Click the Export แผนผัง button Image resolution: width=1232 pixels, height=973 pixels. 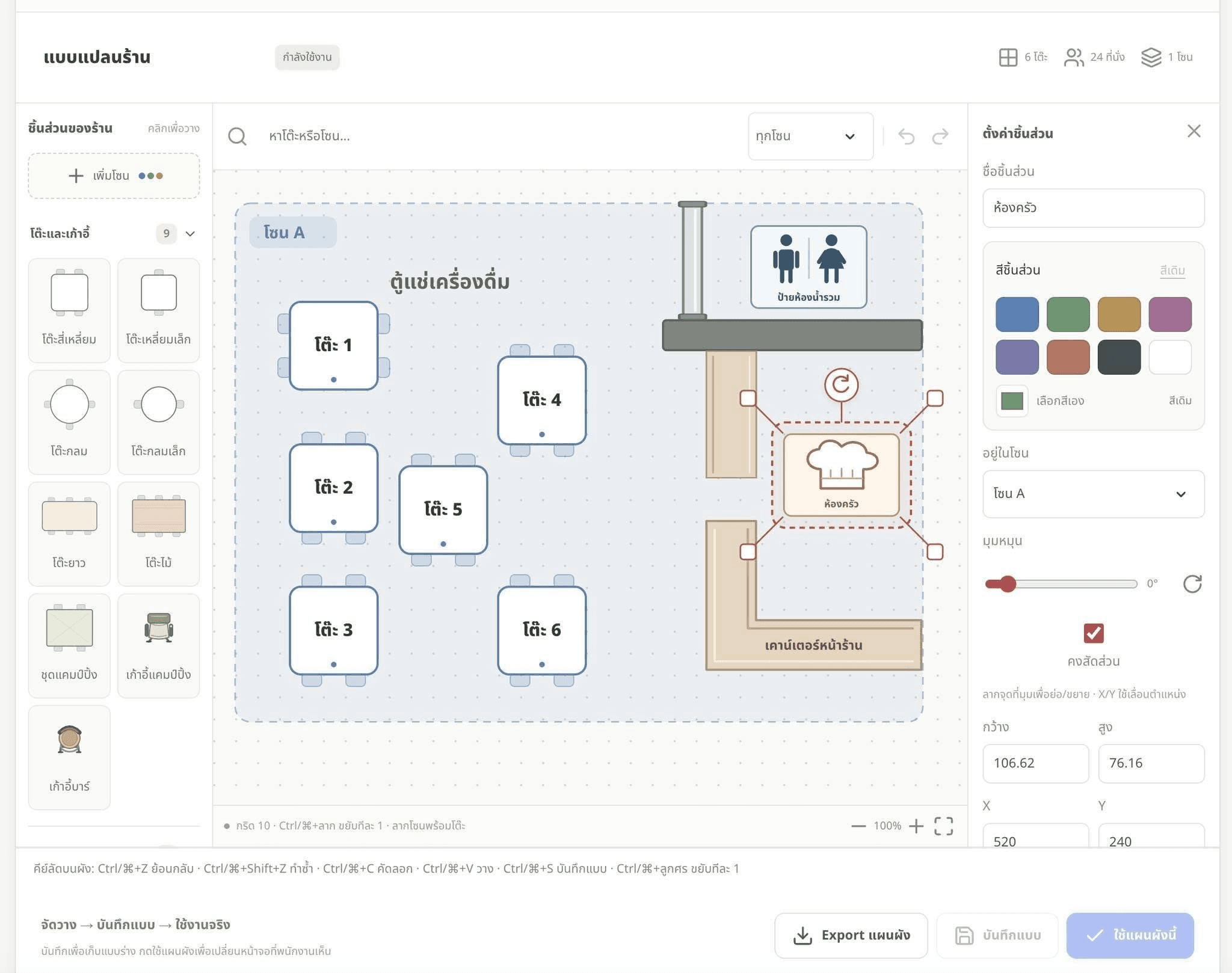click(x=851, y=935)
